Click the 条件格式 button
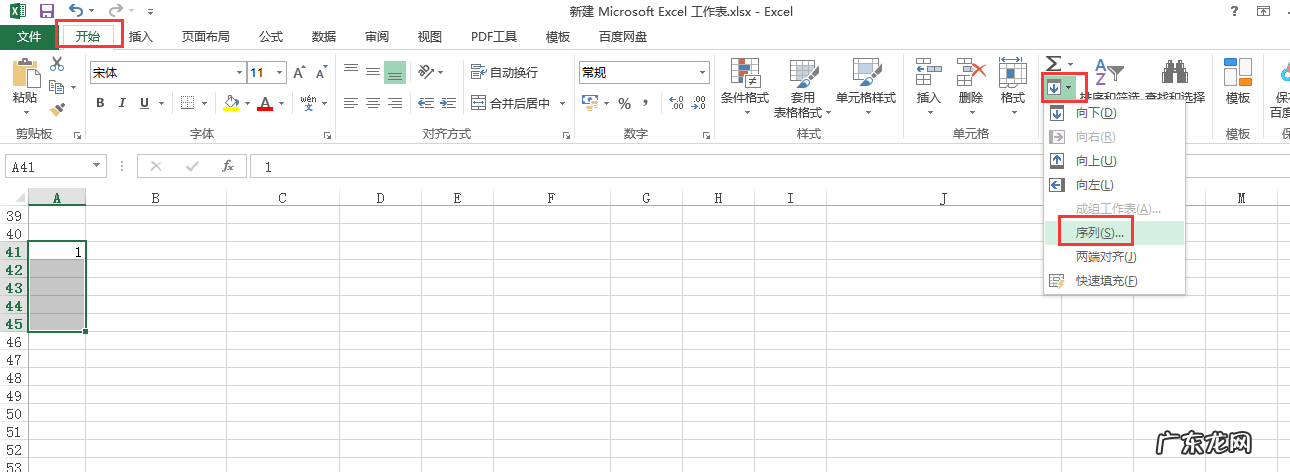The height and width of the screenshot is (472, 1290). (x=745, y=97)
